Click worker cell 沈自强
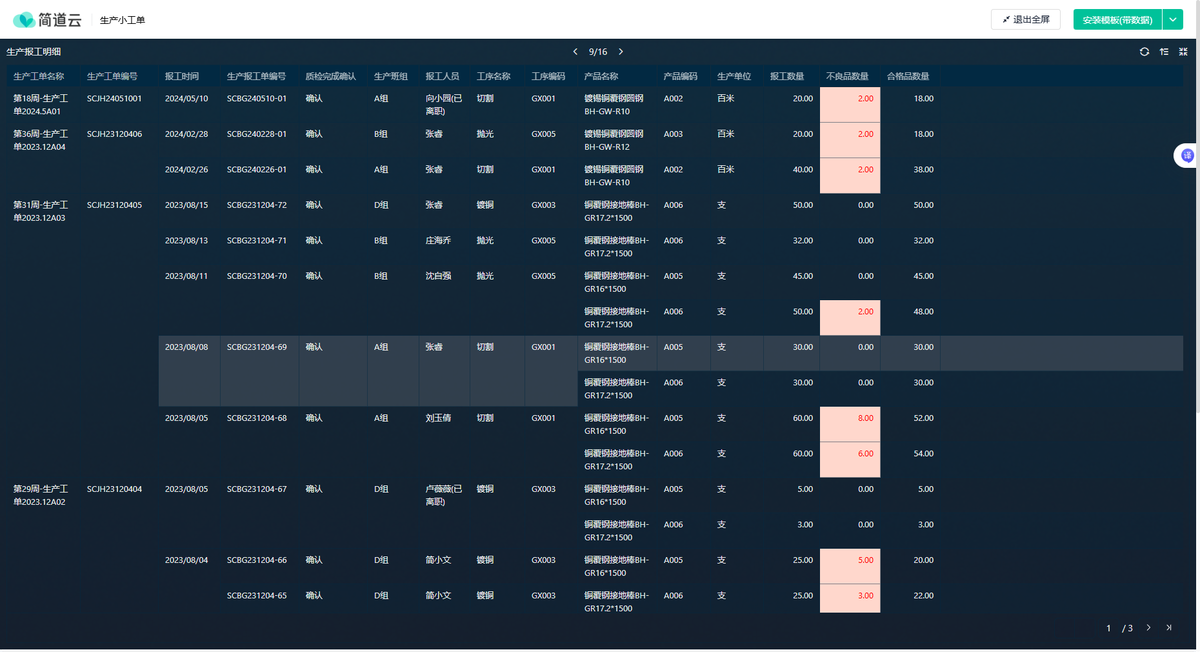Screen dimensions: 1200x652 coord(439,276)
